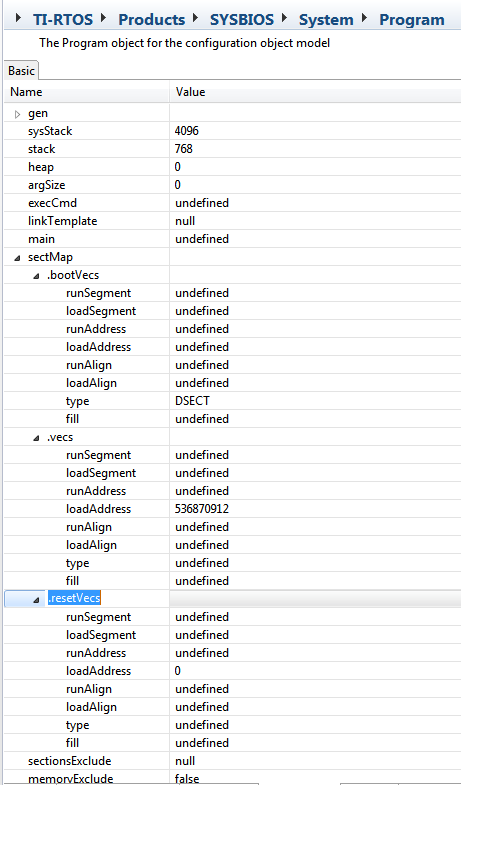Viewport: 480px width, 864px height.
Task: Select linkTemplate value null
Action: tap(185, 221)
